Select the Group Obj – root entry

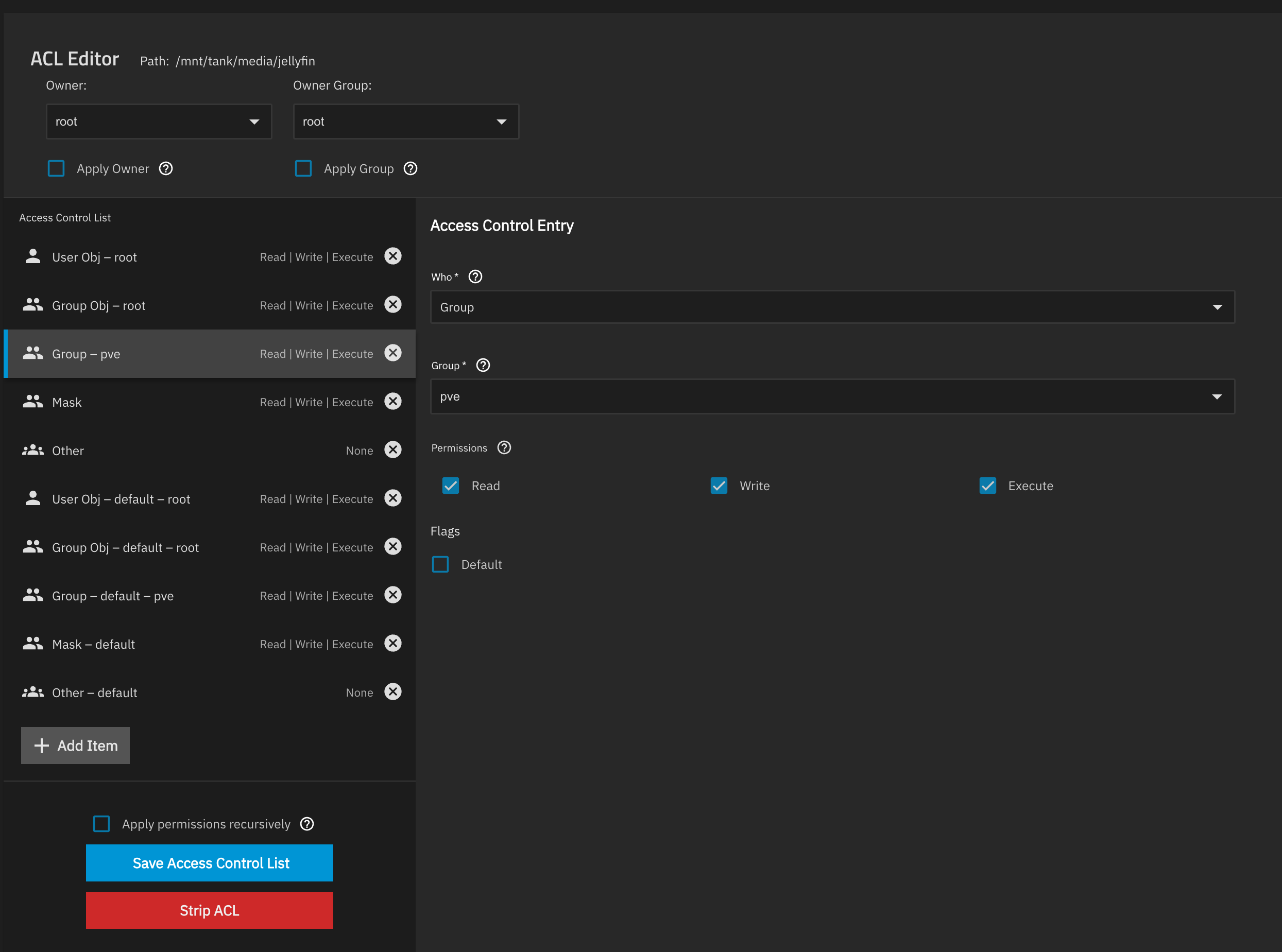210,305
